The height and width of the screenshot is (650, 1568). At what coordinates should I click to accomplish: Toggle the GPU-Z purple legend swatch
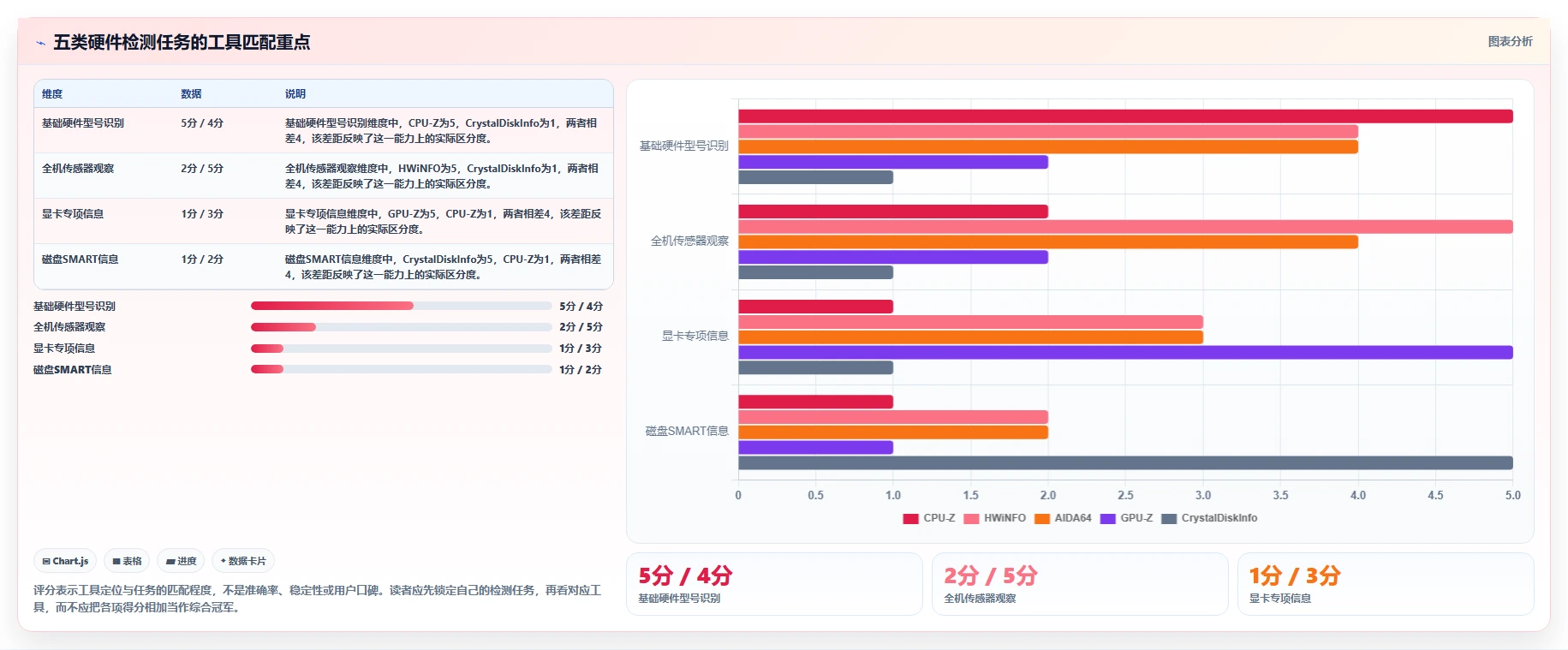(1107, 518)
